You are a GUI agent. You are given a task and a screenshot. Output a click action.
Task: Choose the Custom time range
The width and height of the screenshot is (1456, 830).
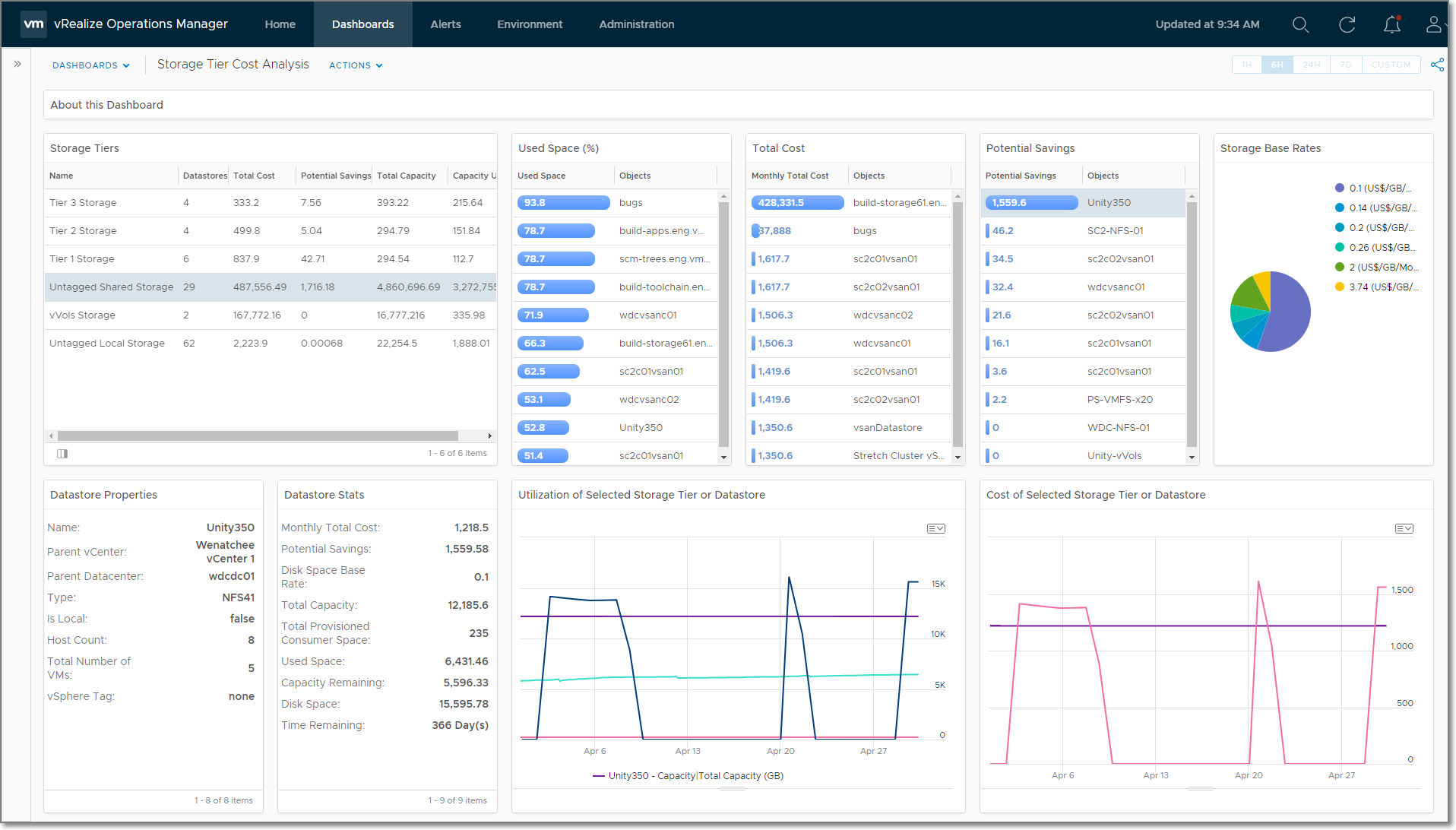pos(1391,65)
